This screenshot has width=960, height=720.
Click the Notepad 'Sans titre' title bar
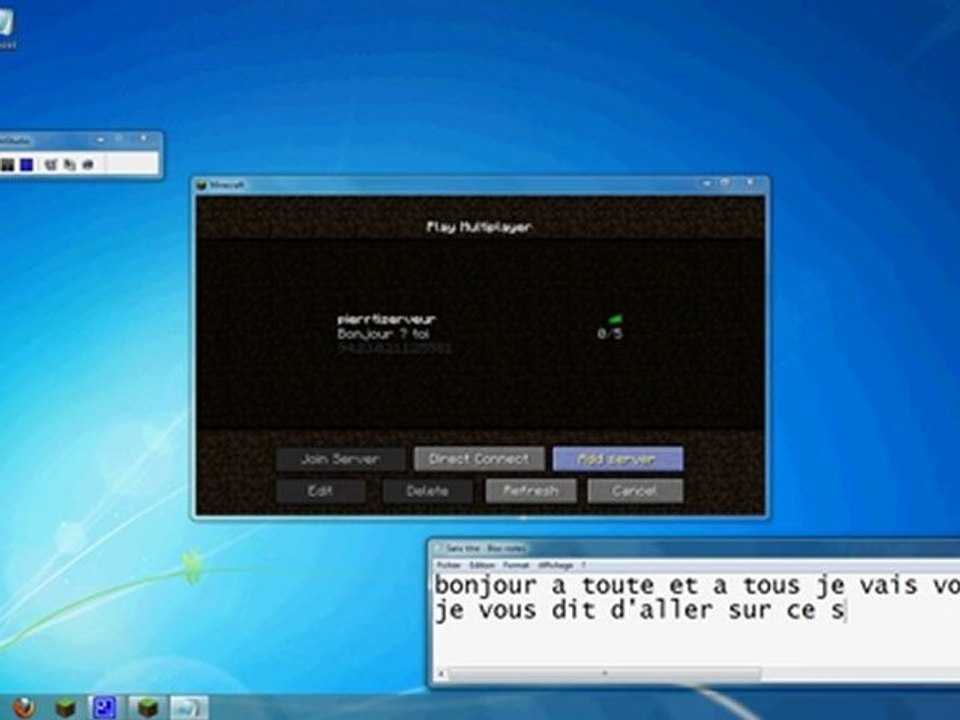(696, 548)
